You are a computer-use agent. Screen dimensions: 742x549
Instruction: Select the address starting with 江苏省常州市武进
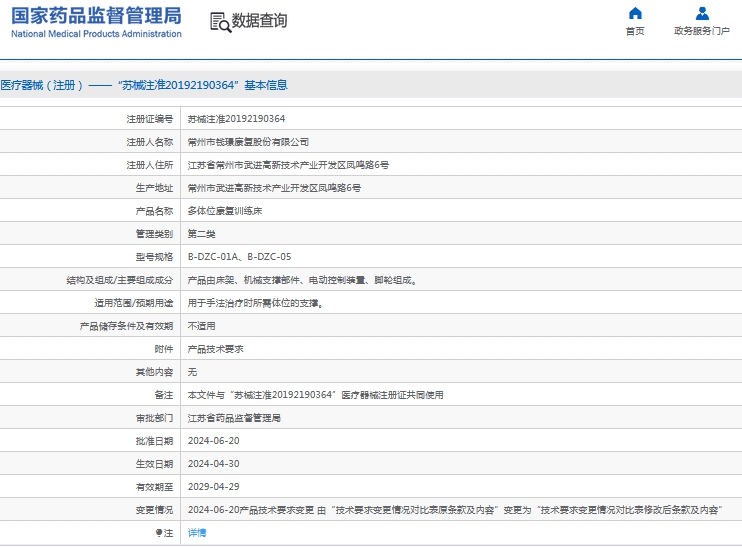click(288, 165)
